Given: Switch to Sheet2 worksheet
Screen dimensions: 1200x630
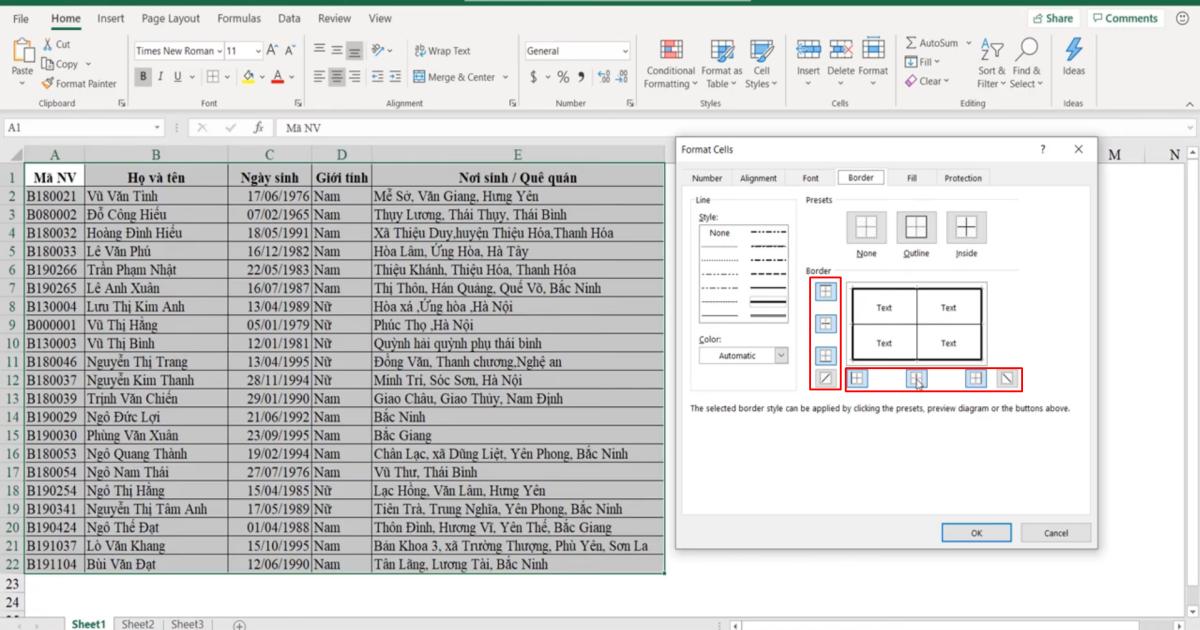Looking at the screenshot, I should (138, 623).
